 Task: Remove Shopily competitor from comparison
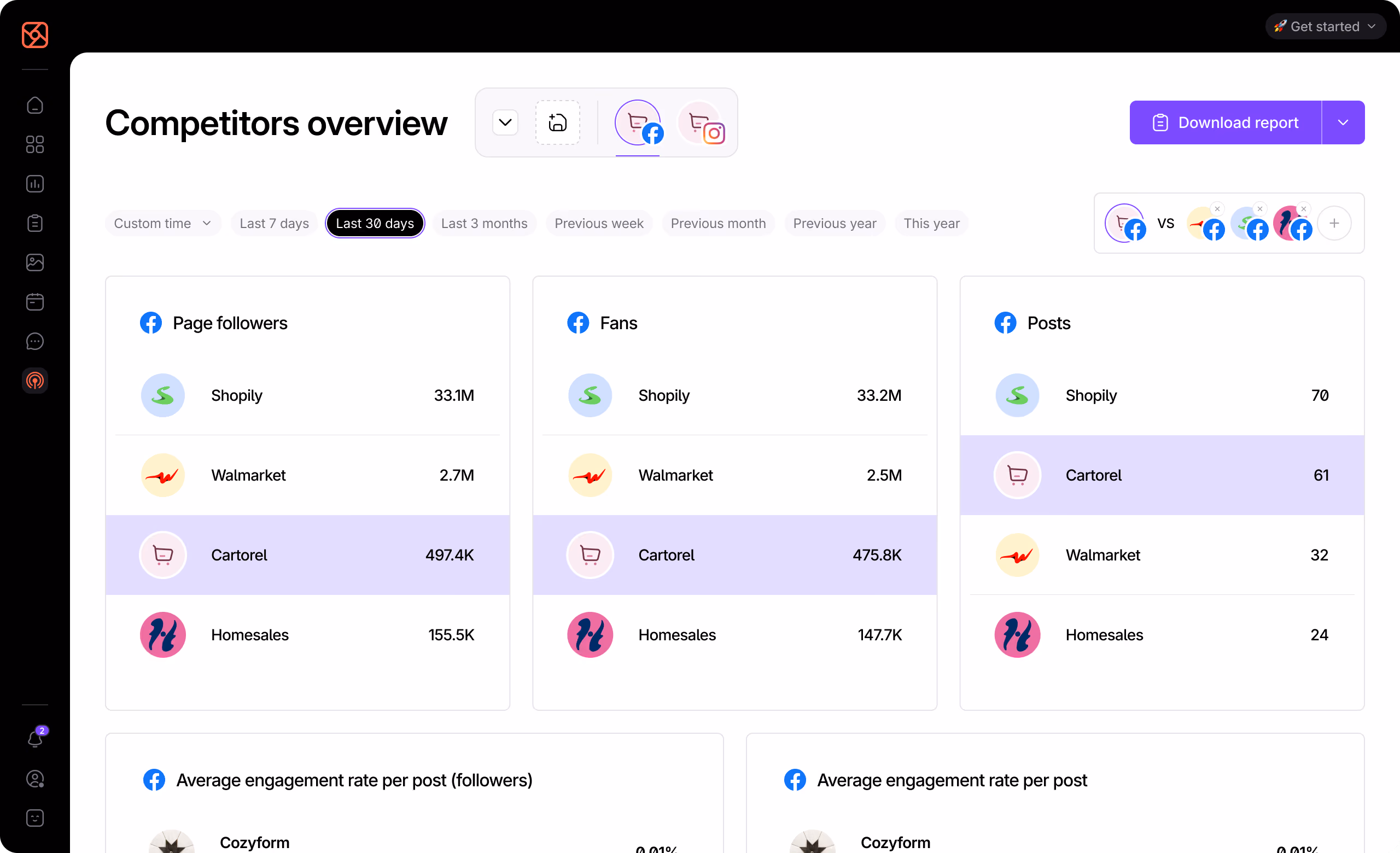pos(1259,208)
